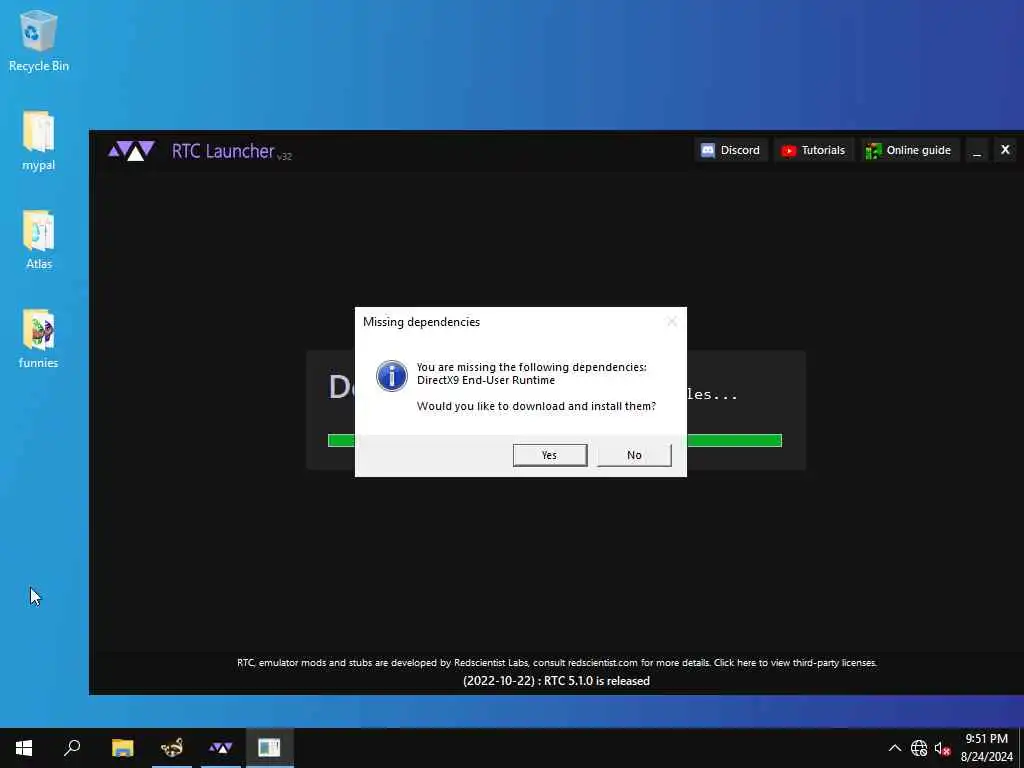Decline the dependency installation with the No button
The image size is (1024, 768).
pos(634,455)
